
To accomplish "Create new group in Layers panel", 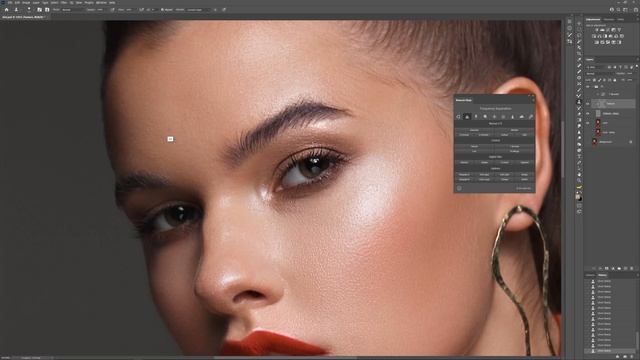I will 619,269.
